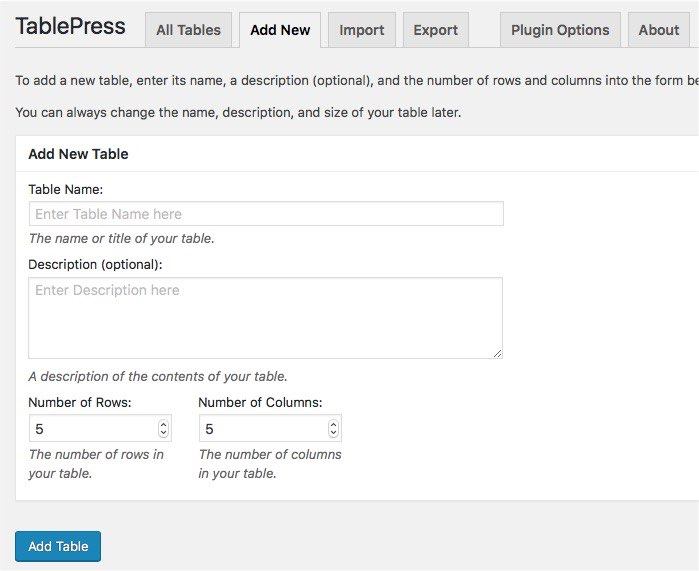This screenshot has width=699, height=571.
Task: Click the "Number of Columns:" label
Action: [x=260, y=403]
